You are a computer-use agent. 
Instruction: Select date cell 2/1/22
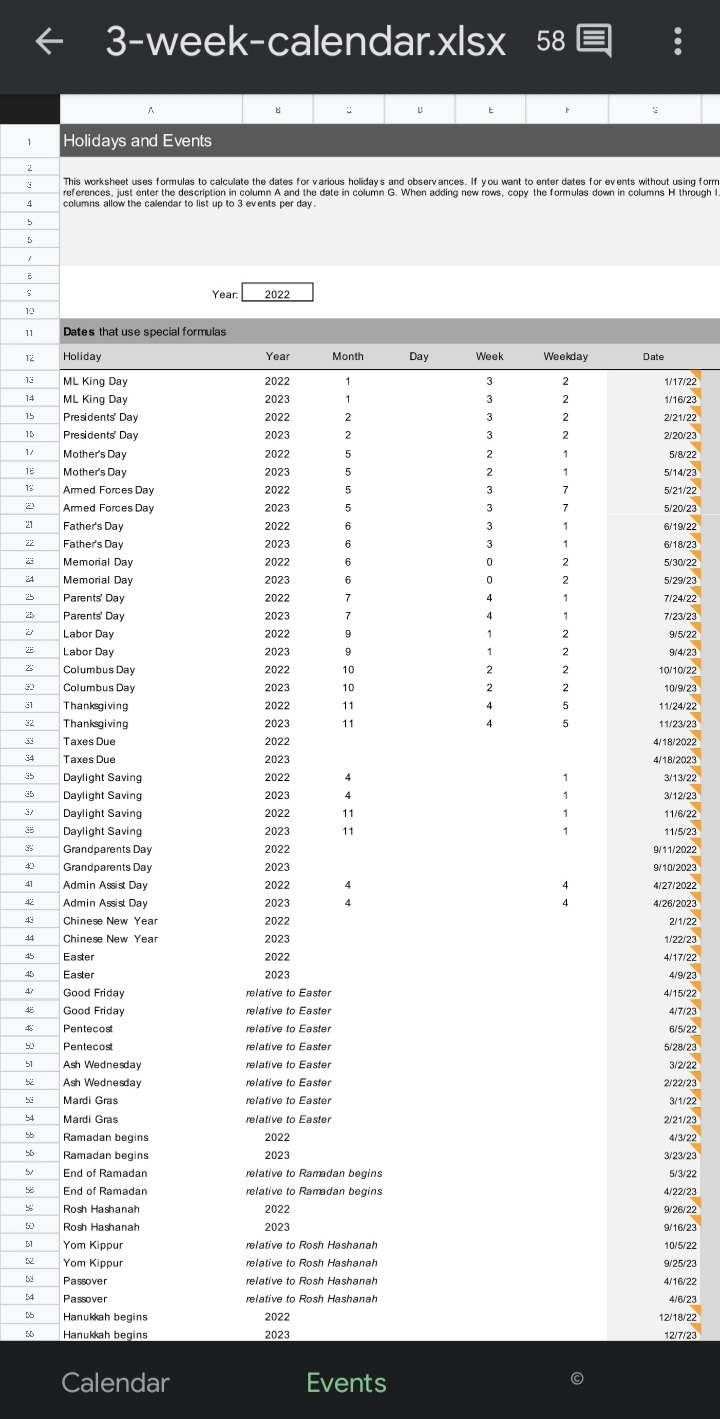tap(655, 921)
